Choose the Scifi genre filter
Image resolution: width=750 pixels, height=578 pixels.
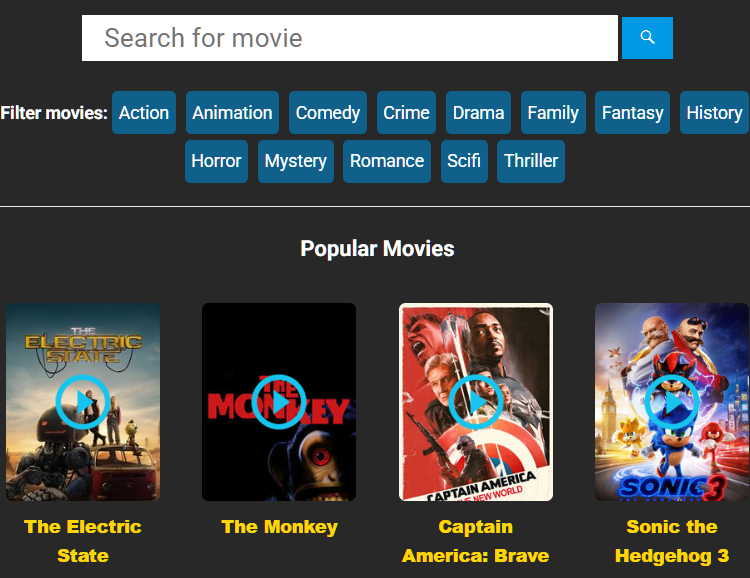click(464, 161)
